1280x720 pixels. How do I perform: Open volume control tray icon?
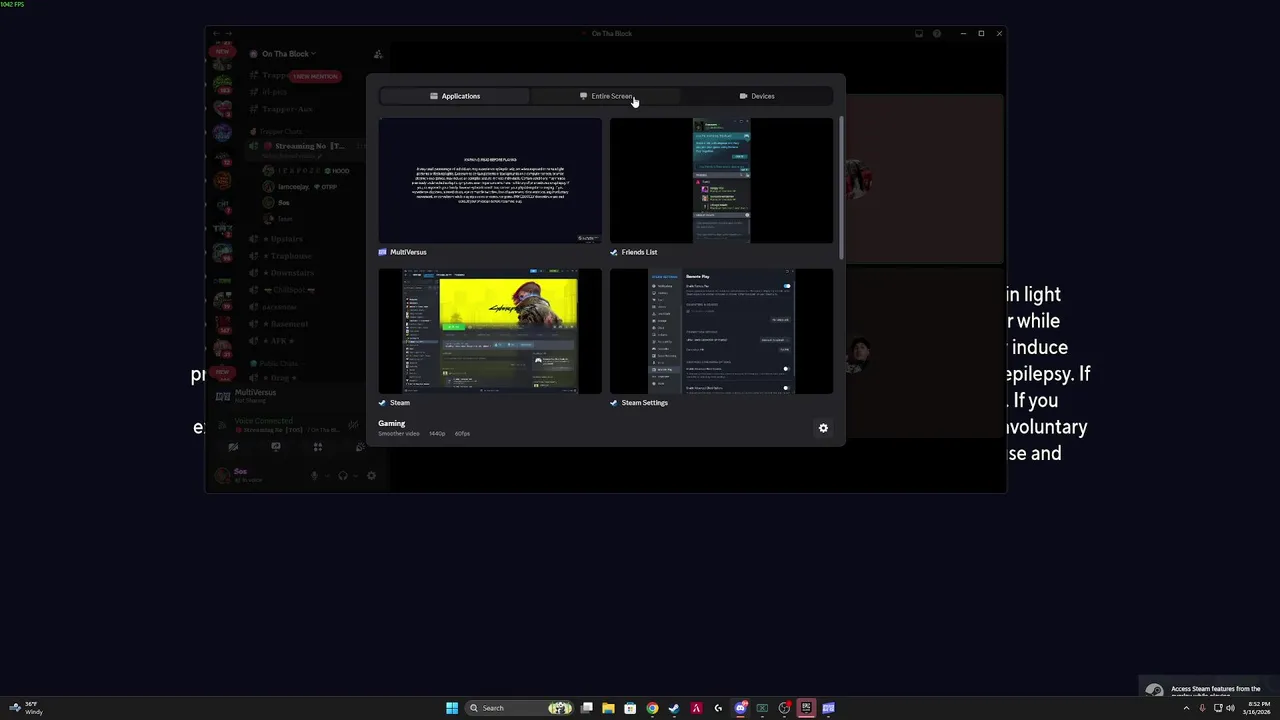pos(1230,708)
